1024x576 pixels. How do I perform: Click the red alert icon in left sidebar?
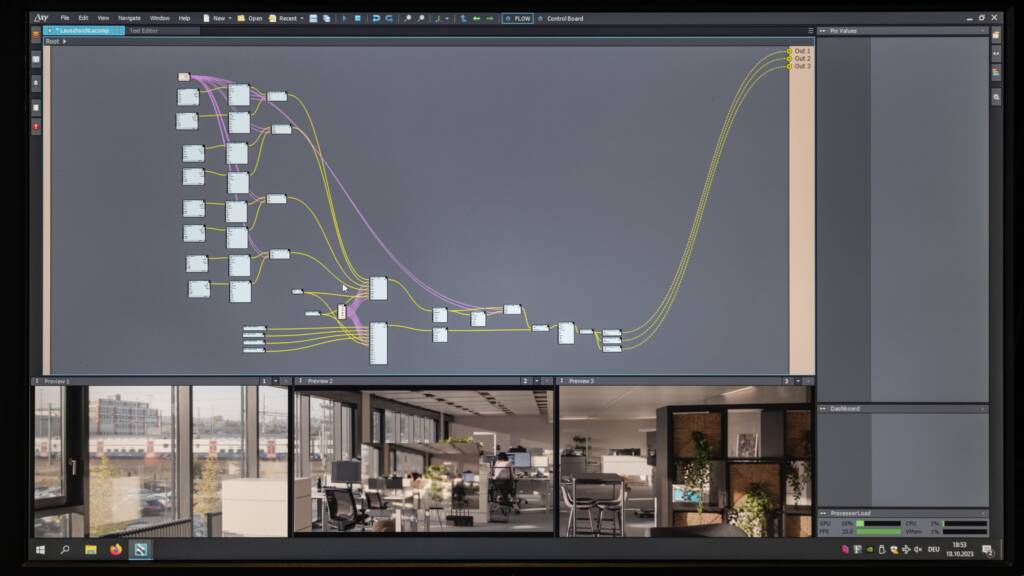point(36,127)
